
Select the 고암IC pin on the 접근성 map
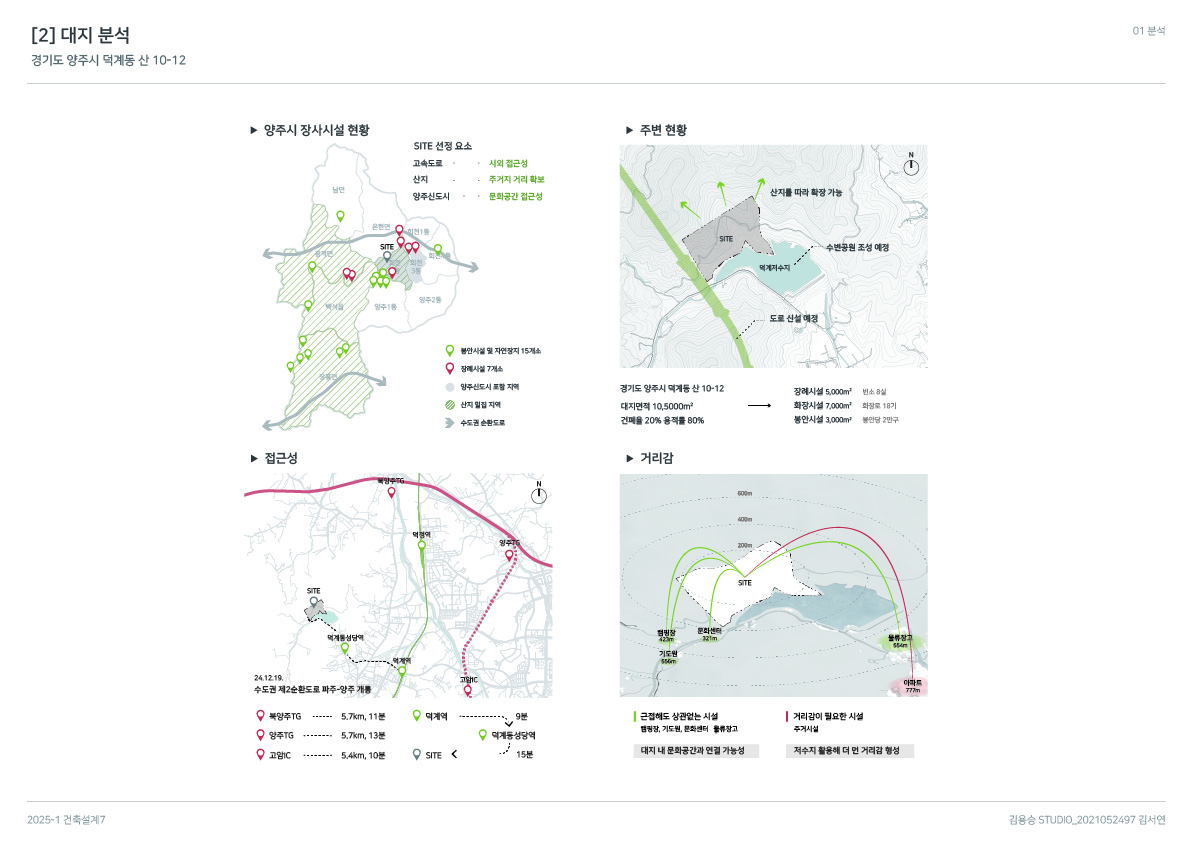[468, 689]
